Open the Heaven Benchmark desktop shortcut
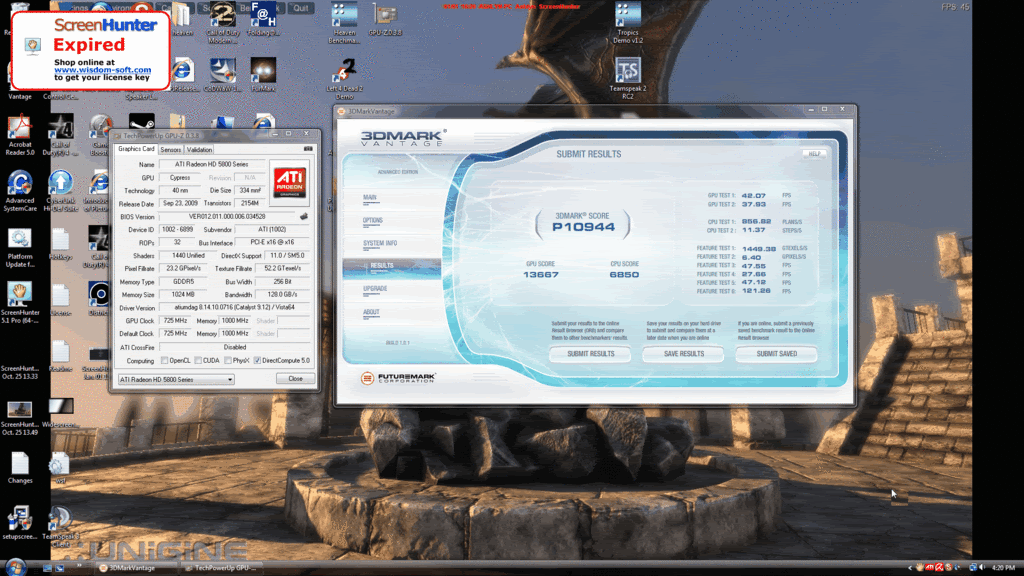The image size is (1024, 576). [x=344, y=23]
